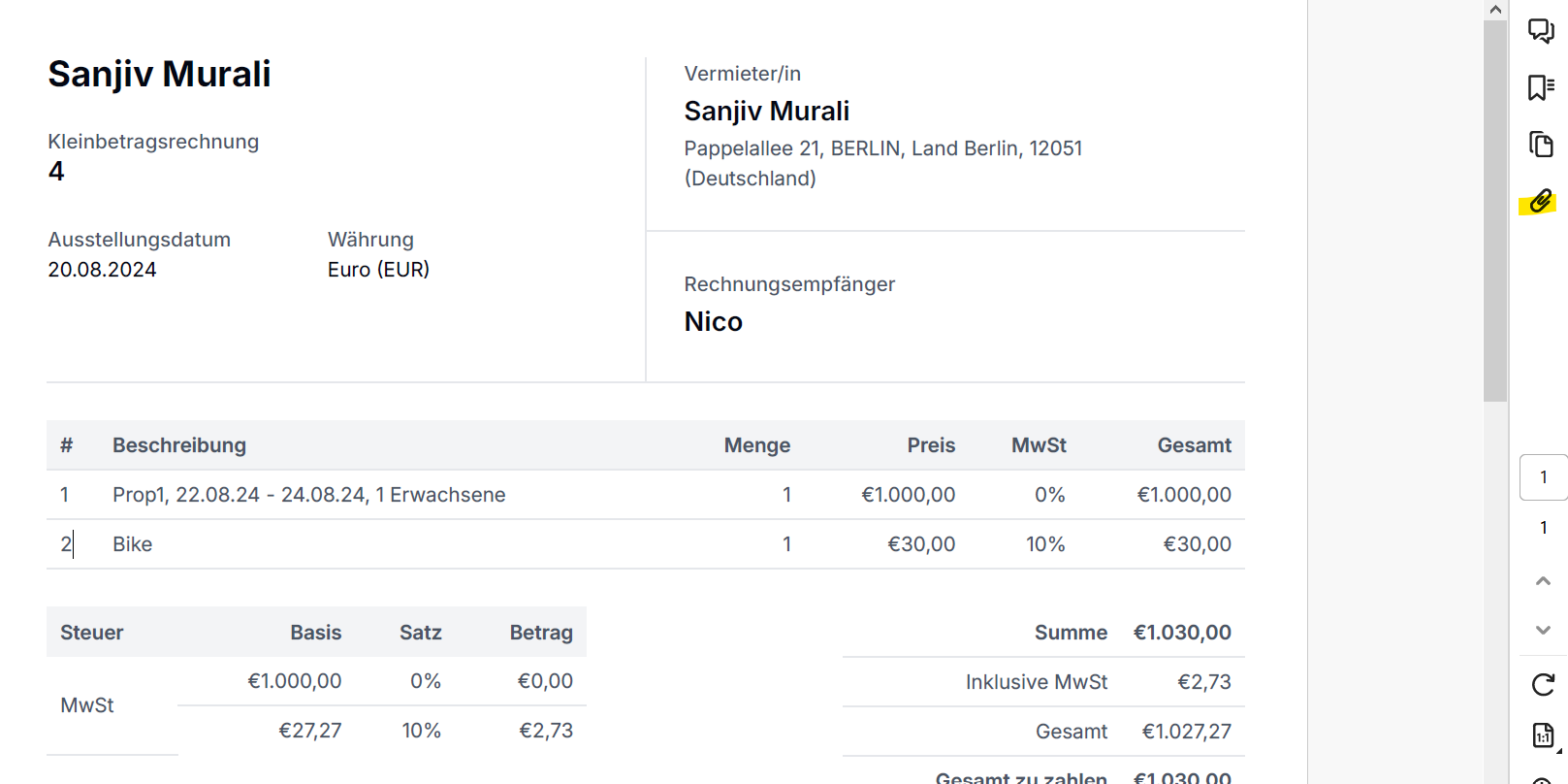Click the actual size 1:1 page icon
This screenshot has width=1568, height=784.
(x=1543, y=735)
